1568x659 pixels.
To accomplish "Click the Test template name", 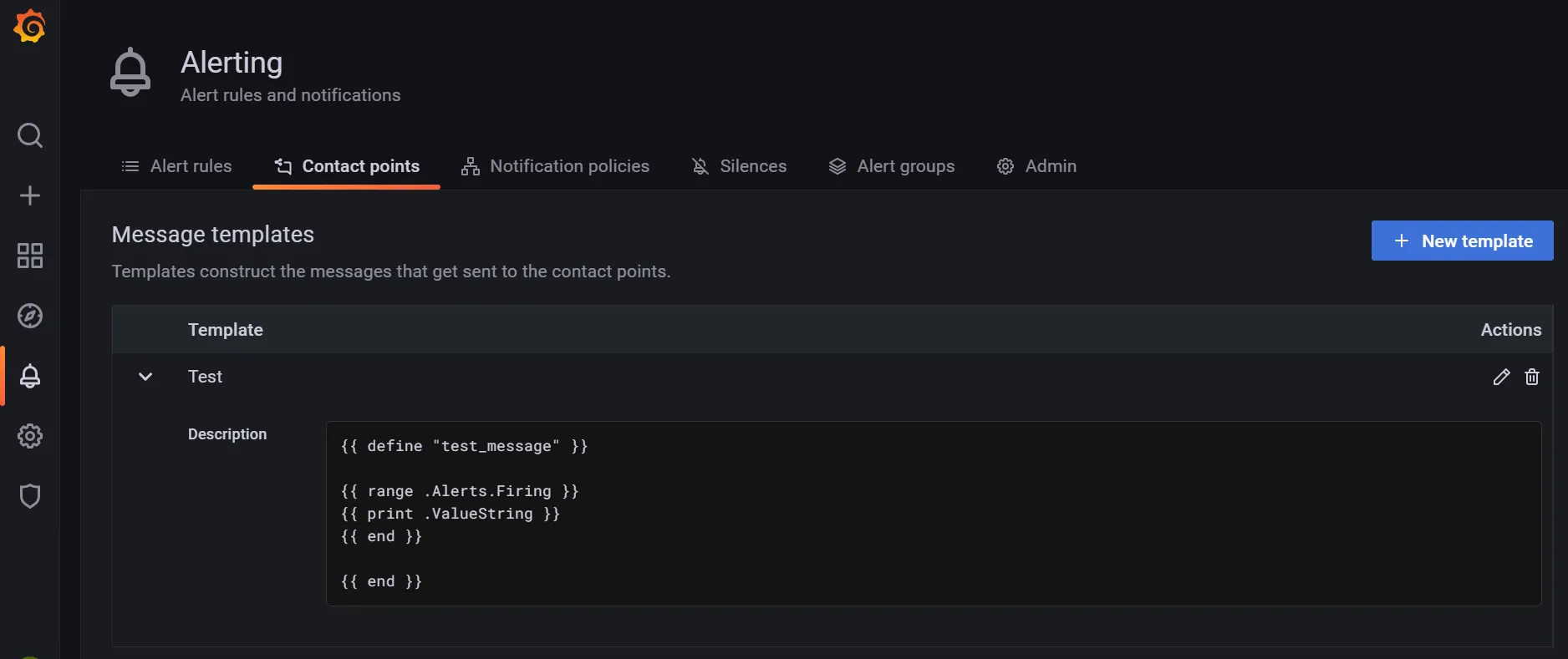I will 205,377.
